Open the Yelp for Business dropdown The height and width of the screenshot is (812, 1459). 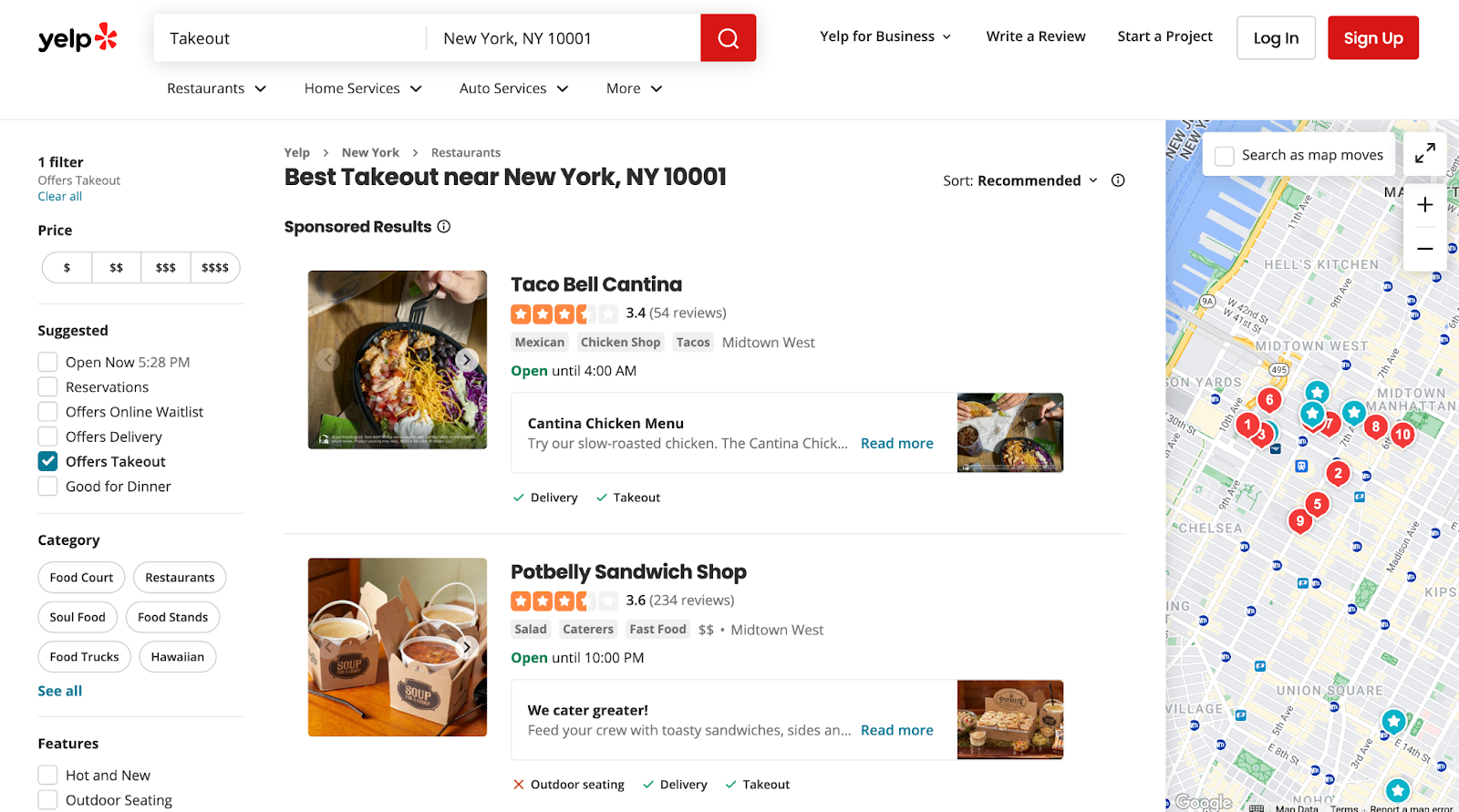coord(885,36)
